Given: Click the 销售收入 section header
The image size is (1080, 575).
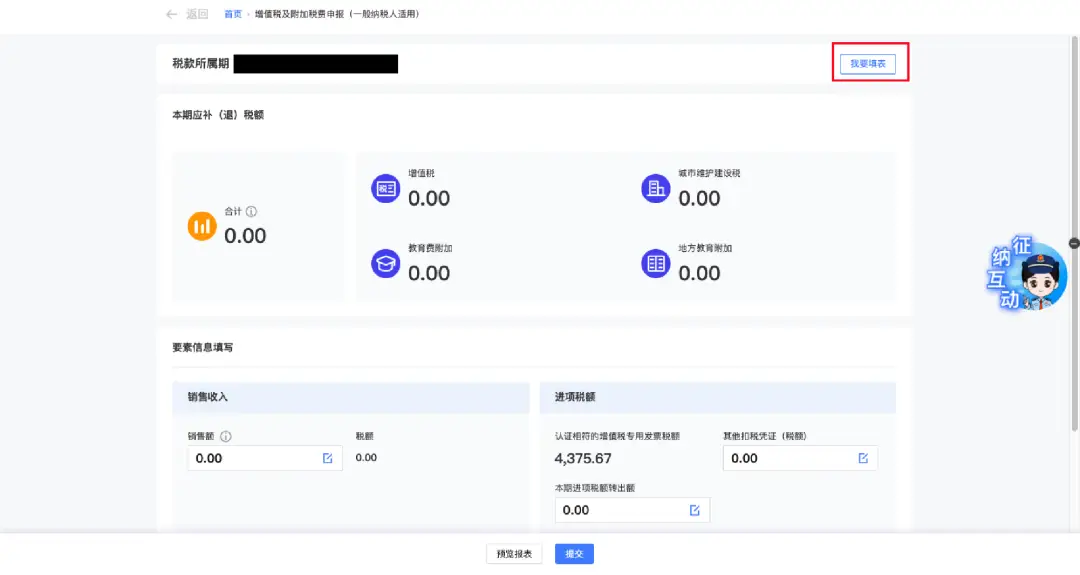Looking at the screenshot, I should 351,397.
